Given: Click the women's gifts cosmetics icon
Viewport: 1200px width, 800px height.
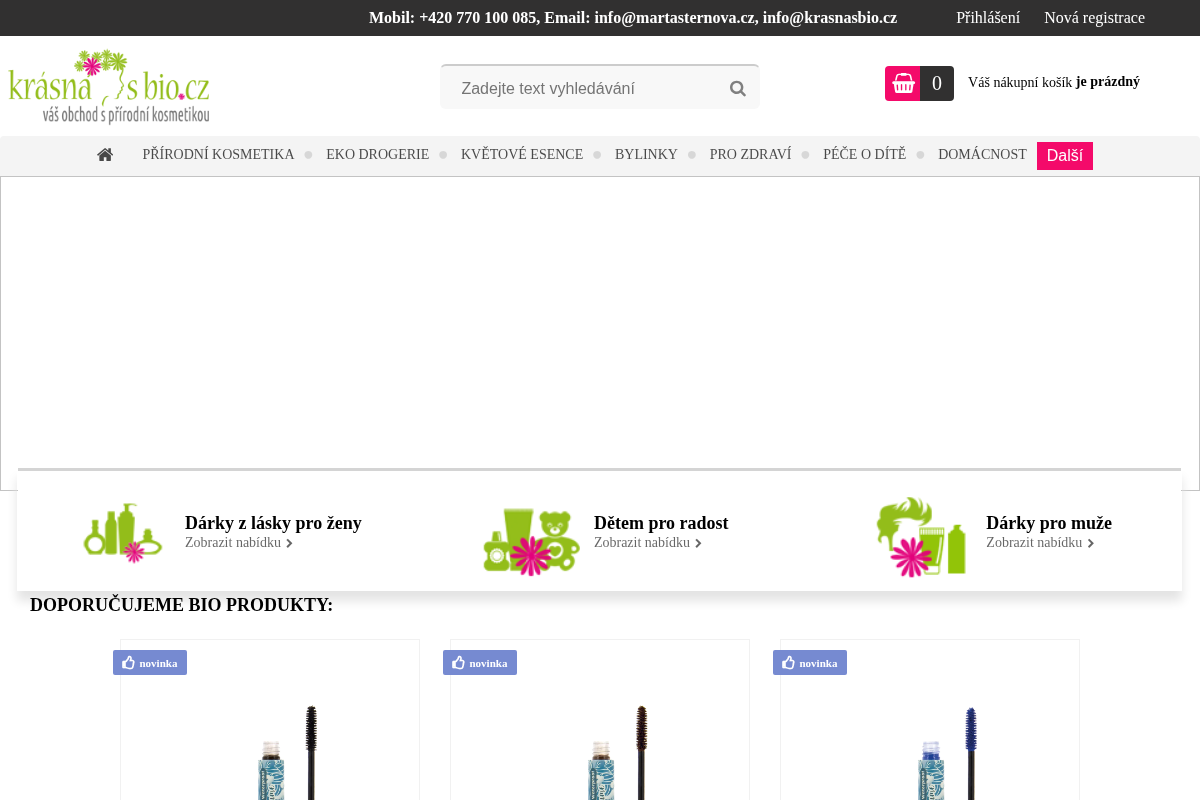Looking at the screenshot, I should pos(123,532).
